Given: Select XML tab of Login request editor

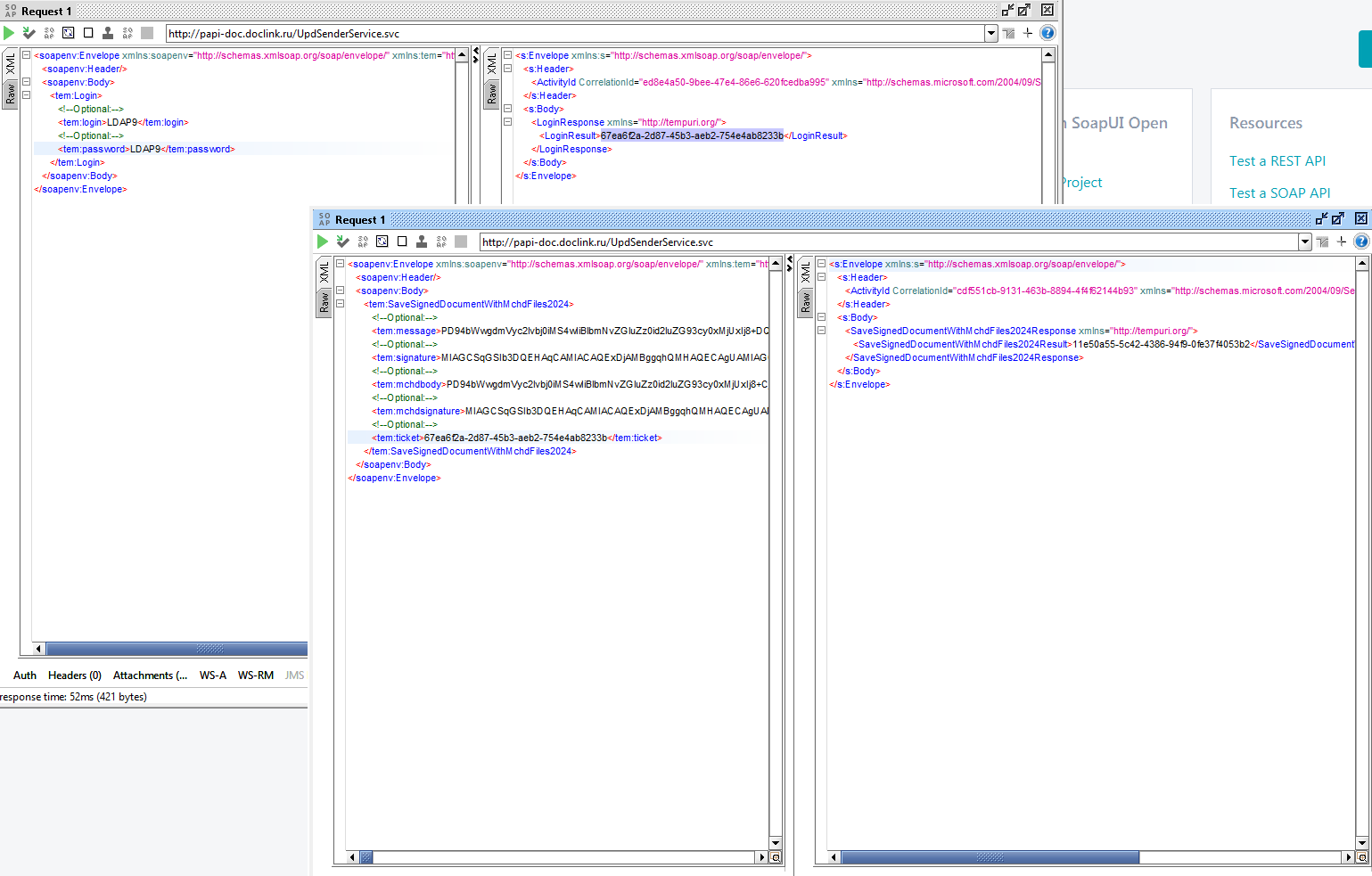Looking at the screenshot, I should (10, 63).
